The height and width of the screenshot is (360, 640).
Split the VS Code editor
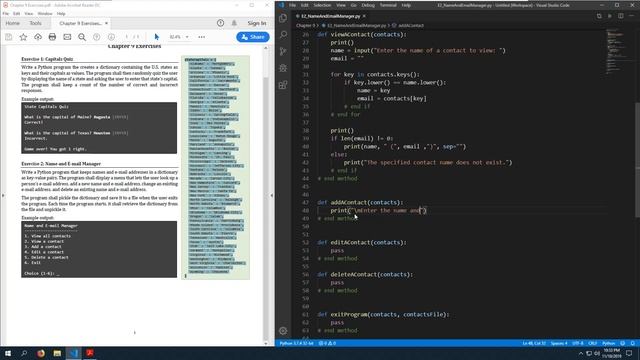[x=620, y=16]
